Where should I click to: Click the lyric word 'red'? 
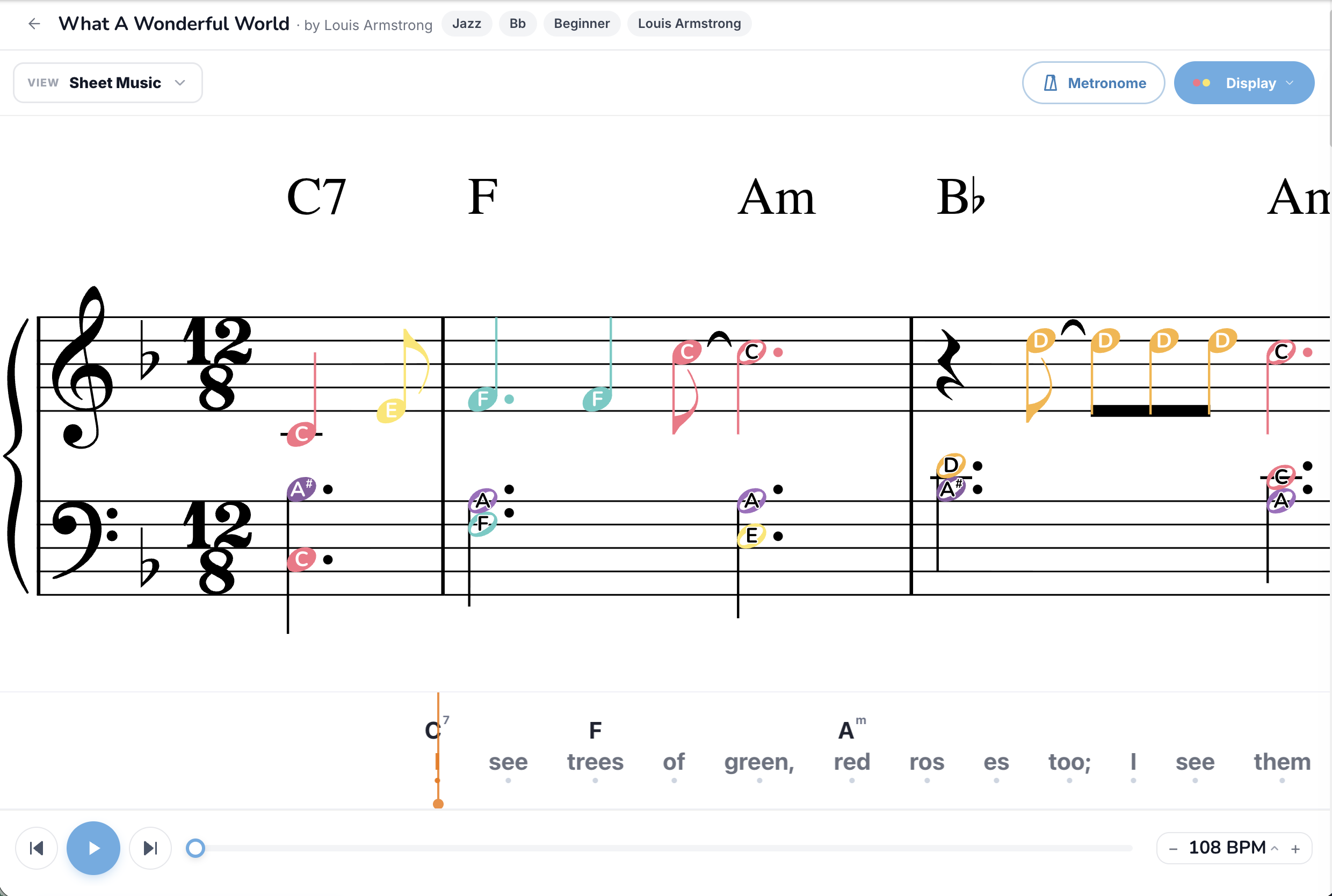pyautogui.click(x=852, y=762)
